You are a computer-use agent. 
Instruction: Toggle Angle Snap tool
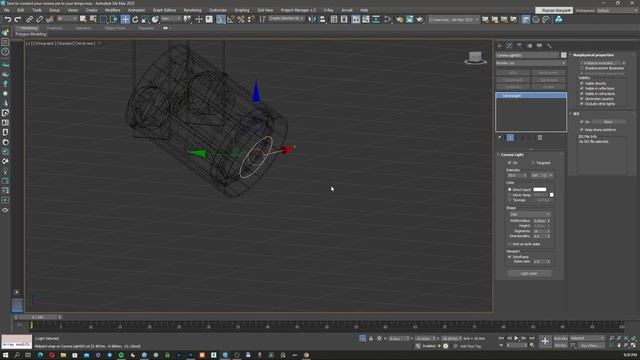(x=231, y=19)
